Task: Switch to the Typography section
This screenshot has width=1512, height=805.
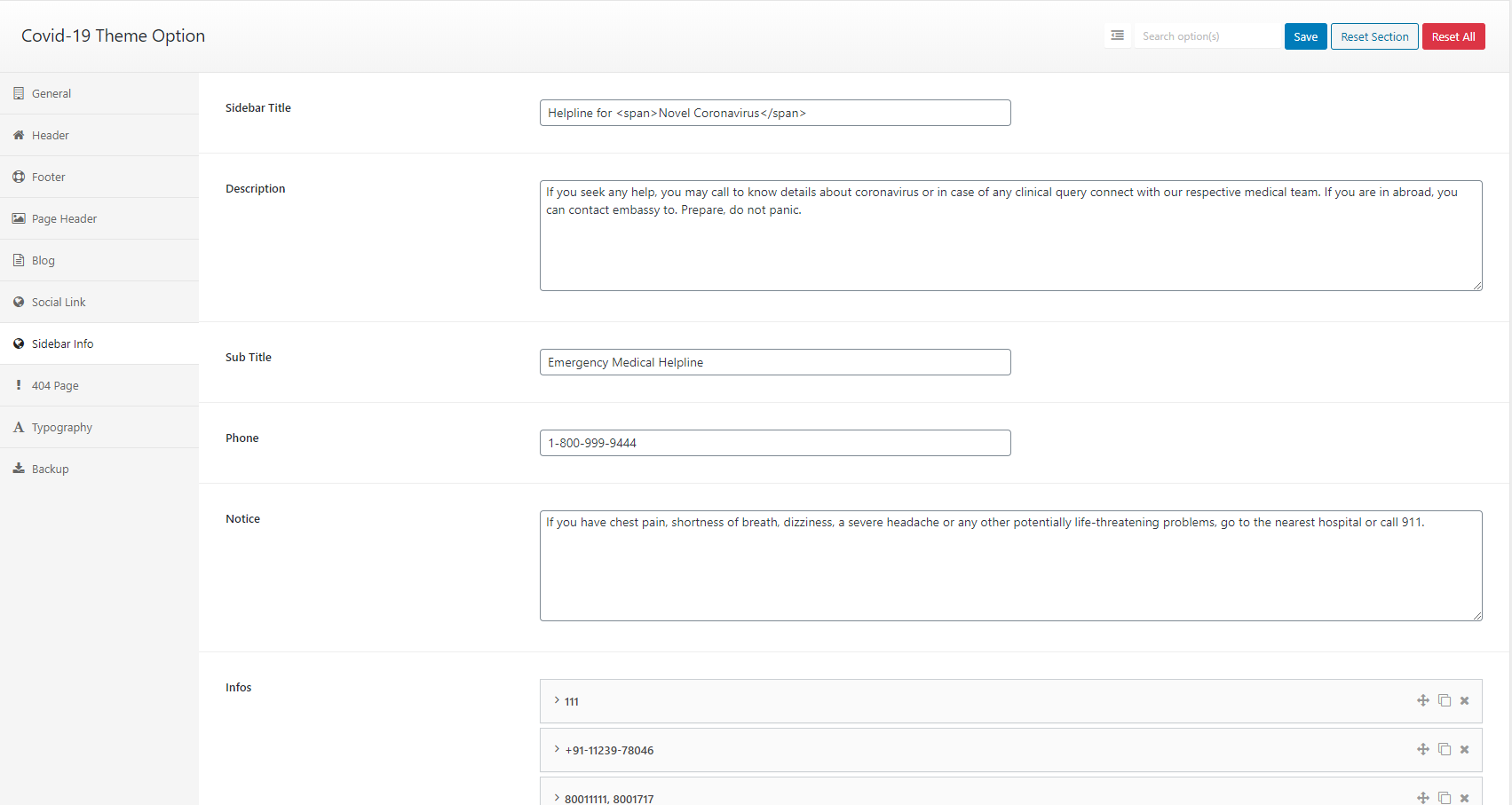Action: (x=61, y=427)
